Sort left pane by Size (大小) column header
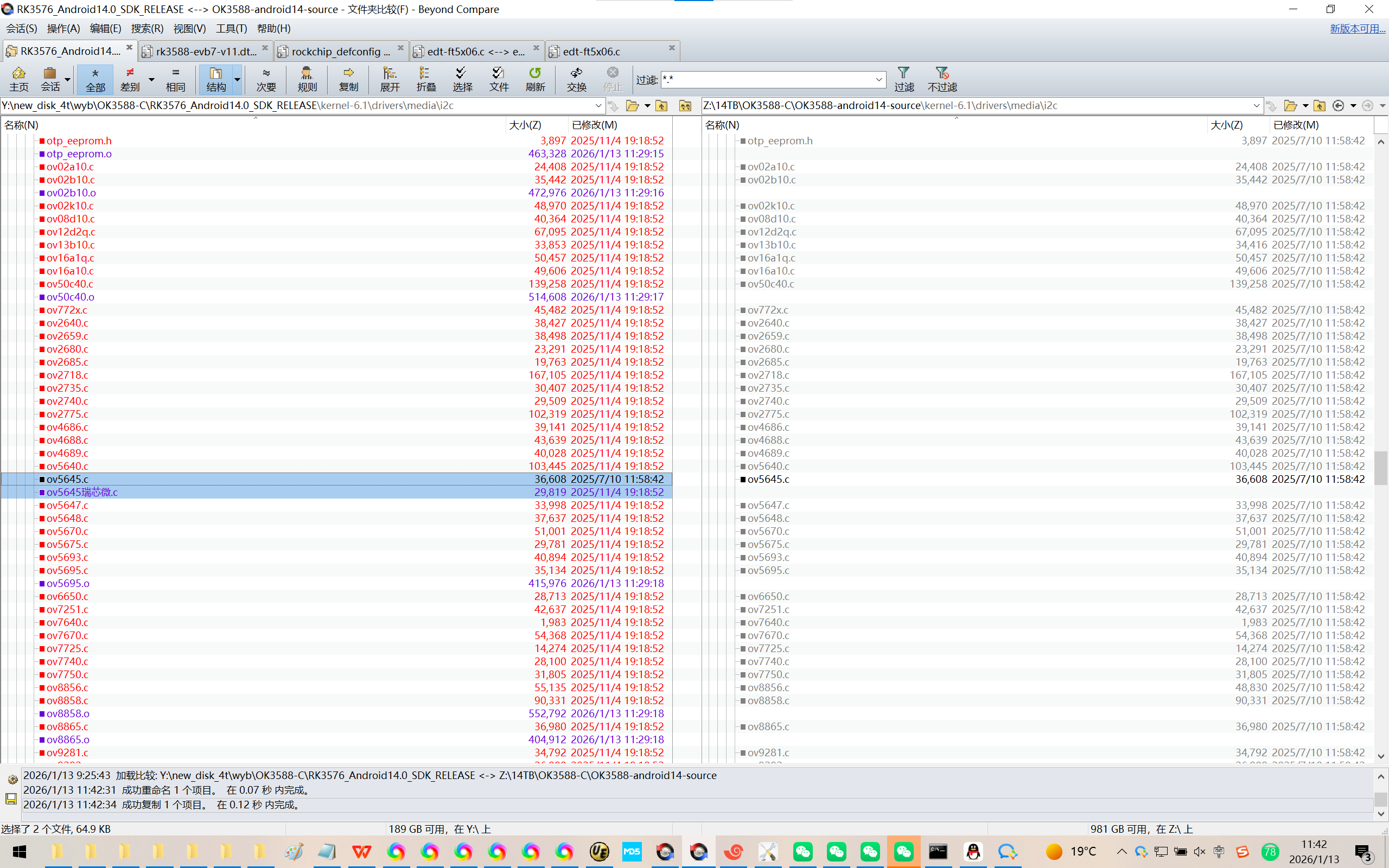Image resolution: width=1389 pixels, height=868 pixels. coord(525,125)
